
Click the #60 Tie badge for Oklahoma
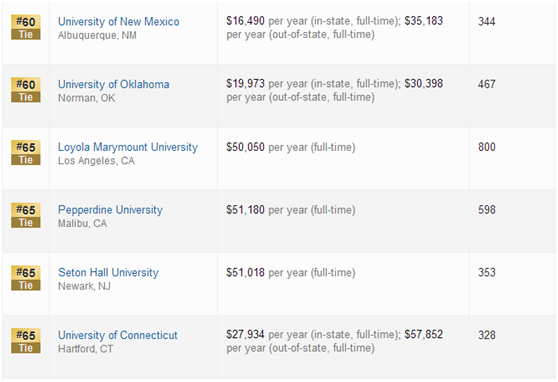coord(26,90)
